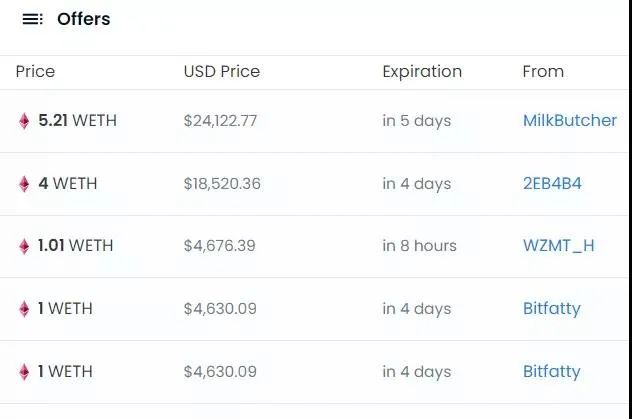
Task: Open 2EB4B4 user profile
Action: pyautogui.click(x=552, y=184)
